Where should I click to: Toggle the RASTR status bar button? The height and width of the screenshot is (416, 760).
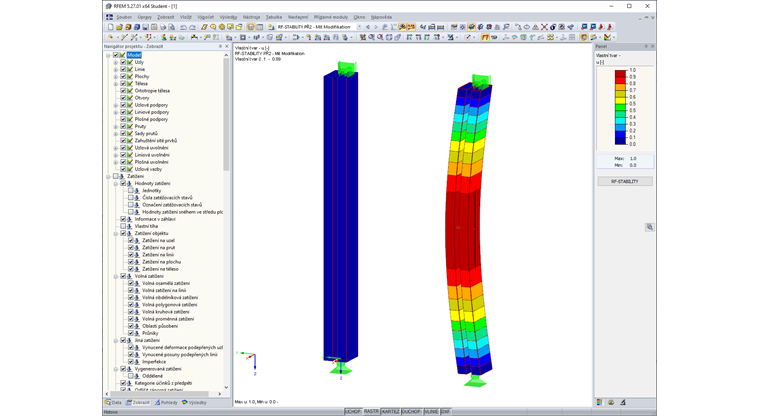tap(371, 412)
